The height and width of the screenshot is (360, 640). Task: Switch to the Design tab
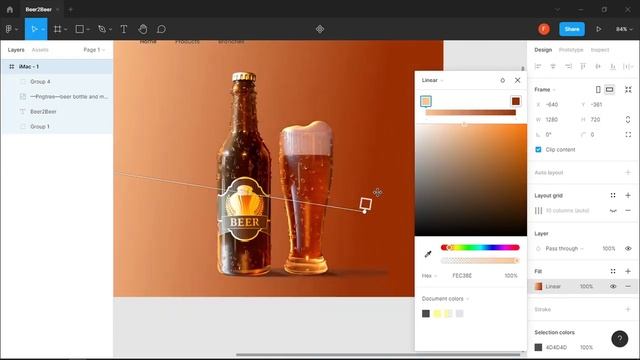(543, 50)
